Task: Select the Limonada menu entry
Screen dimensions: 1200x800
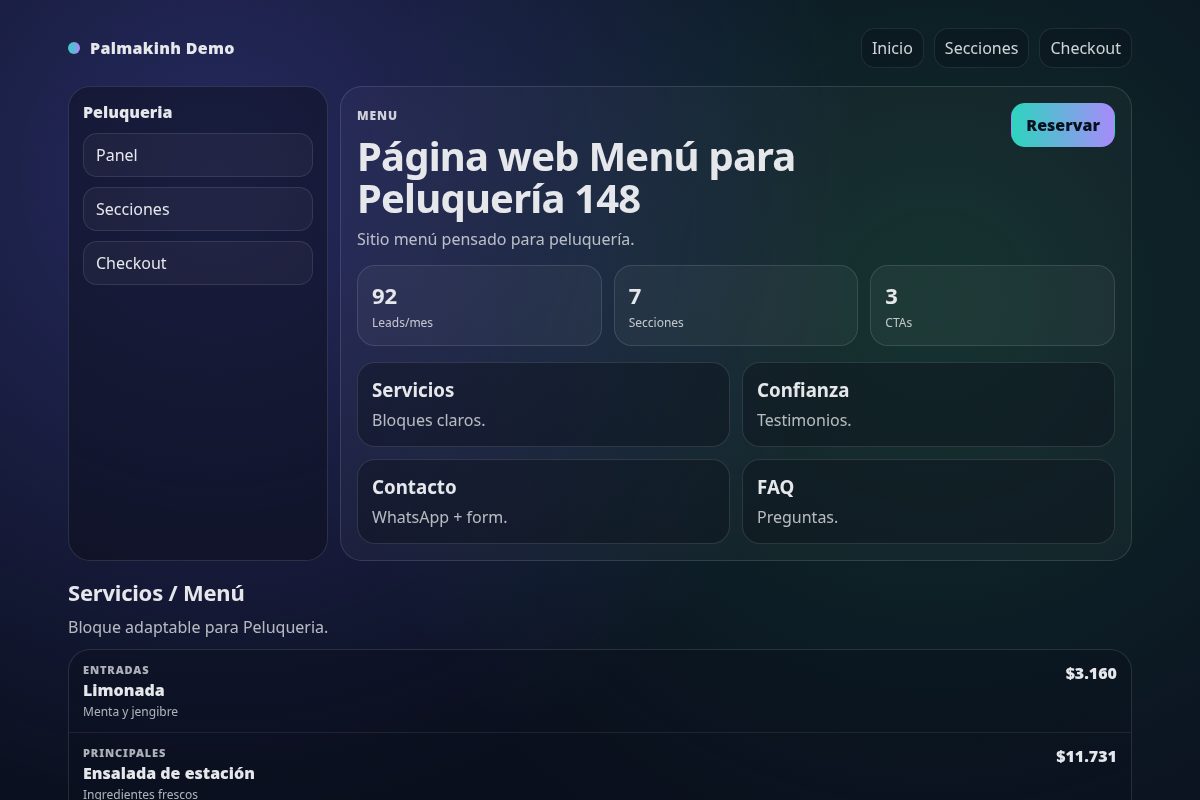Action: [x=124, y=690]
